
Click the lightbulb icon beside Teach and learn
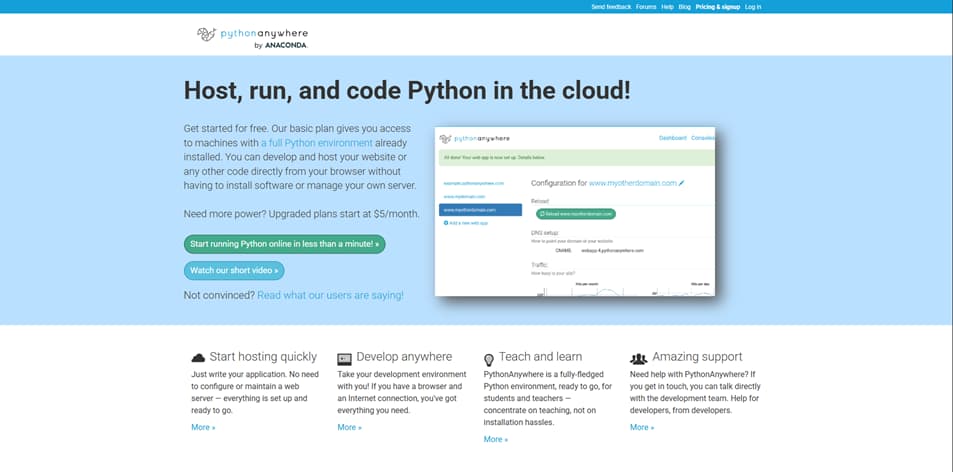tap(489, 359)
